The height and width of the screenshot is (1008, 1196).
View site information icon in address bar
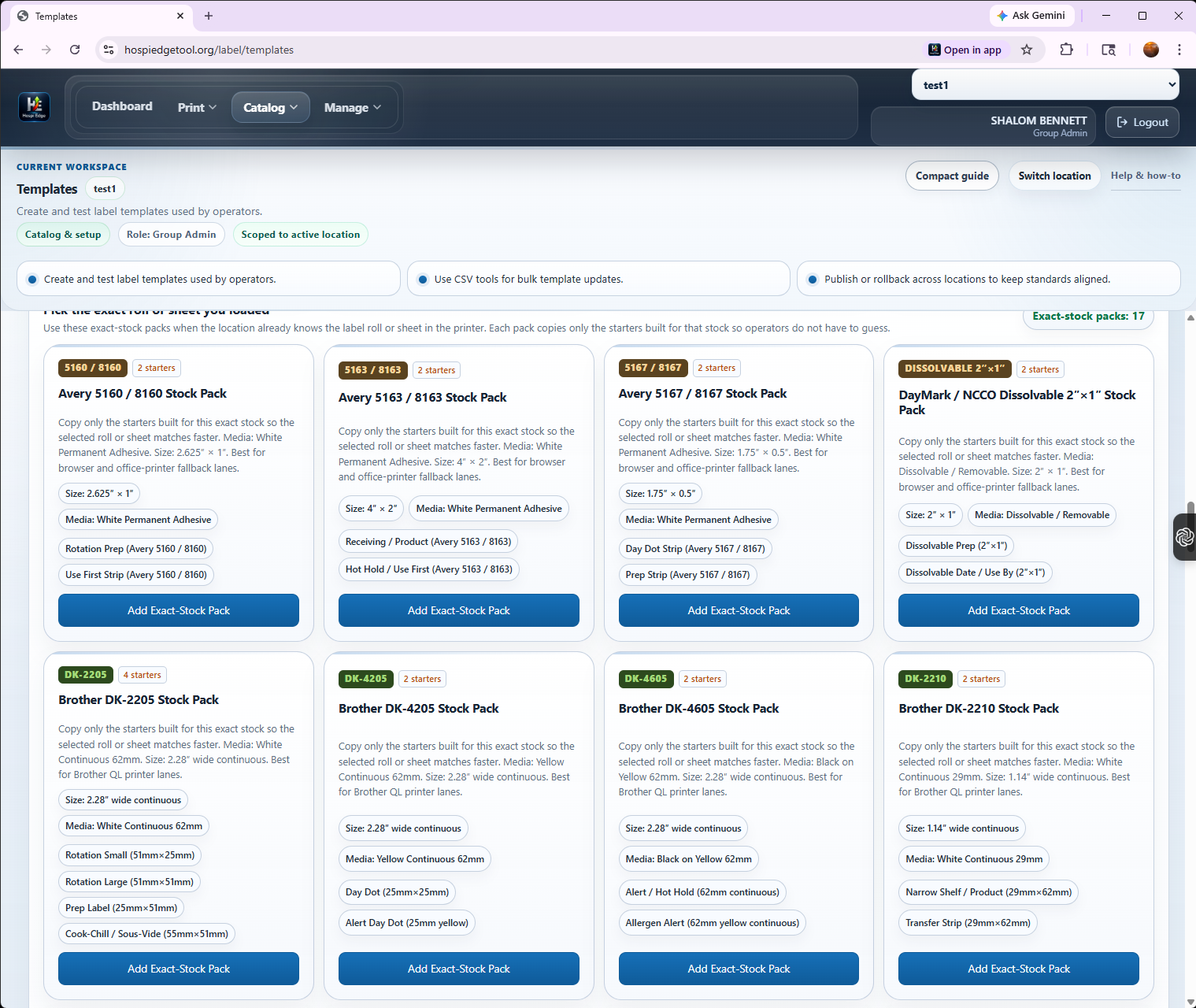tap(109, 50)
